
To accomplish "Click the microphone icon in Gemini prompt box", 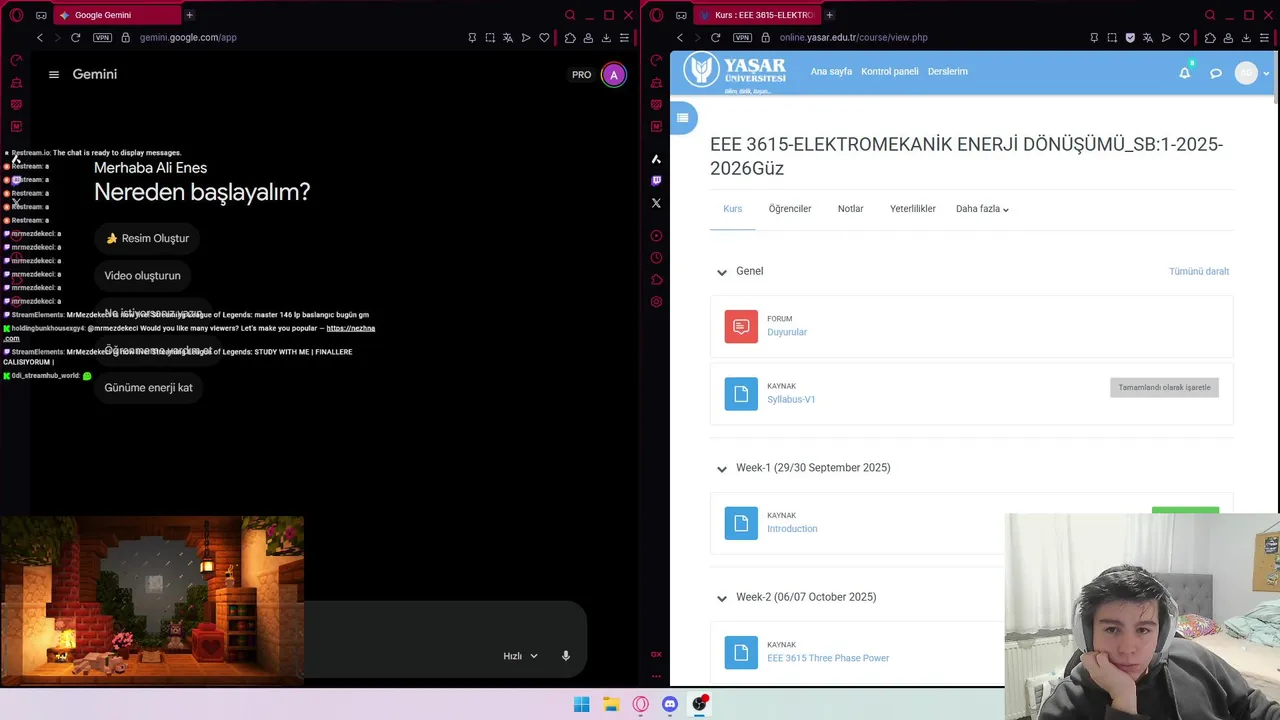I will pyautogui.click(x=566, y=656).
